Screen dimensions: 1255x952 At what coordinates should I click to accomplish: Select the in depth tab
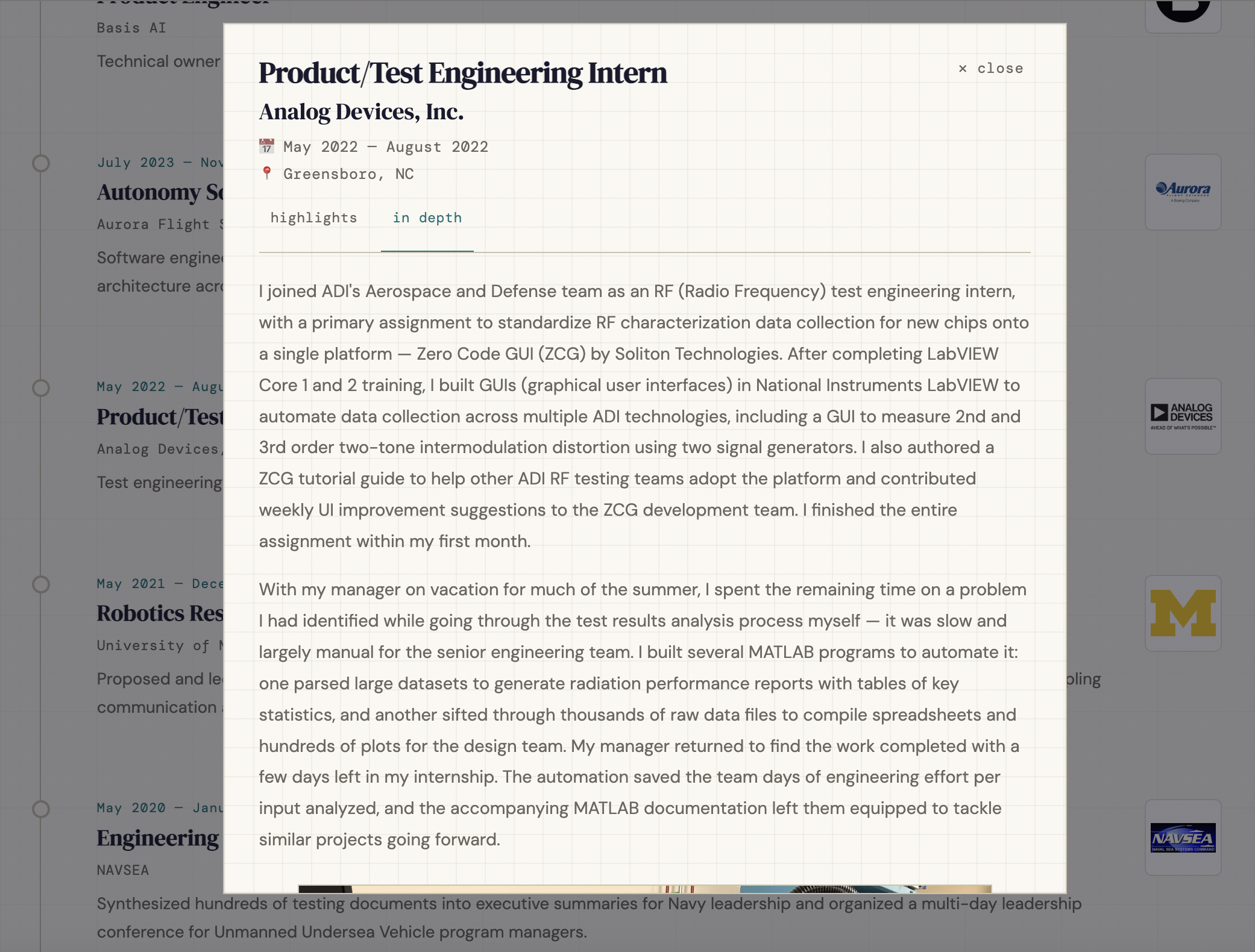pyautogui.click(x=427, y=218)
